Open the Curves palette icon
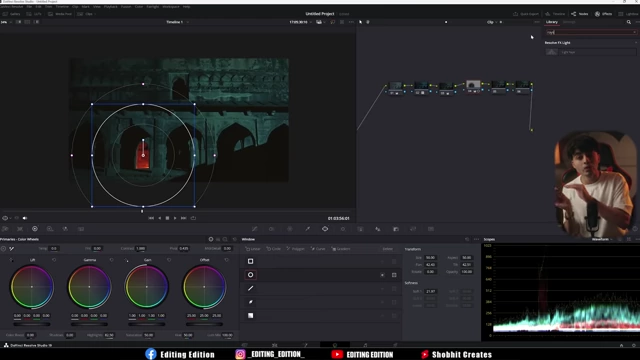 click(254, 229)
